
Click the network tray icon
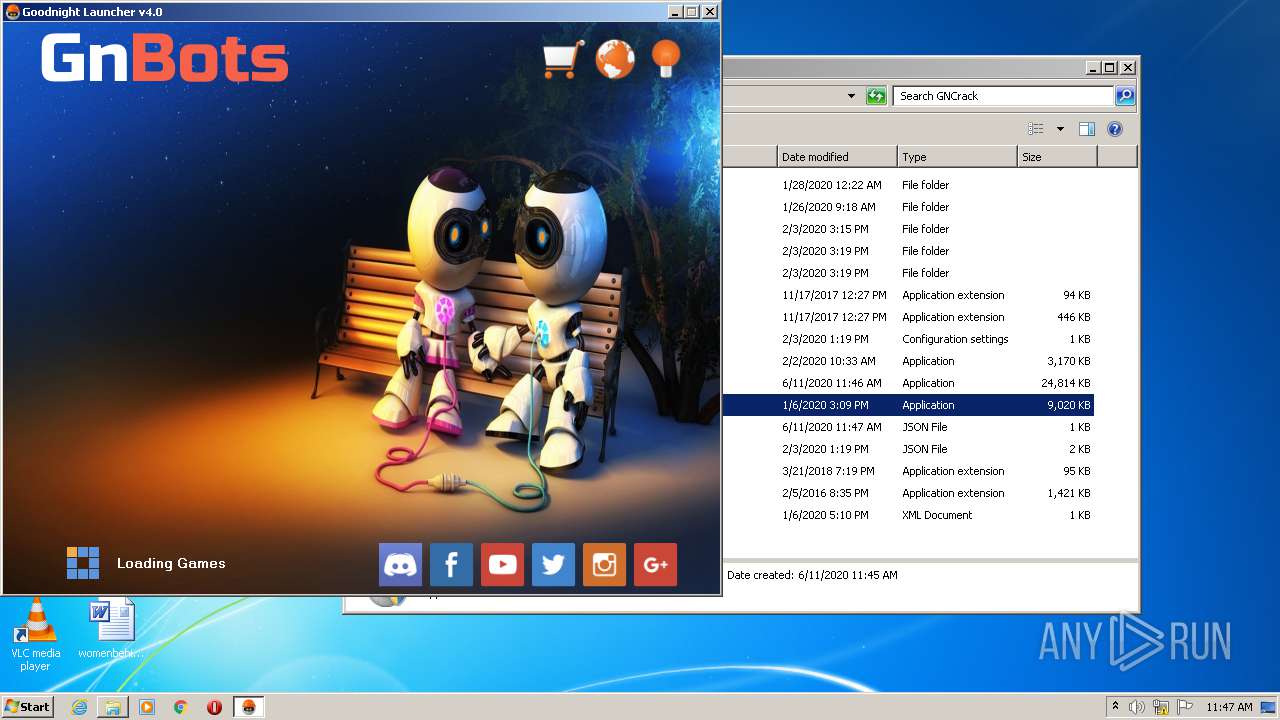point(1161,707)
